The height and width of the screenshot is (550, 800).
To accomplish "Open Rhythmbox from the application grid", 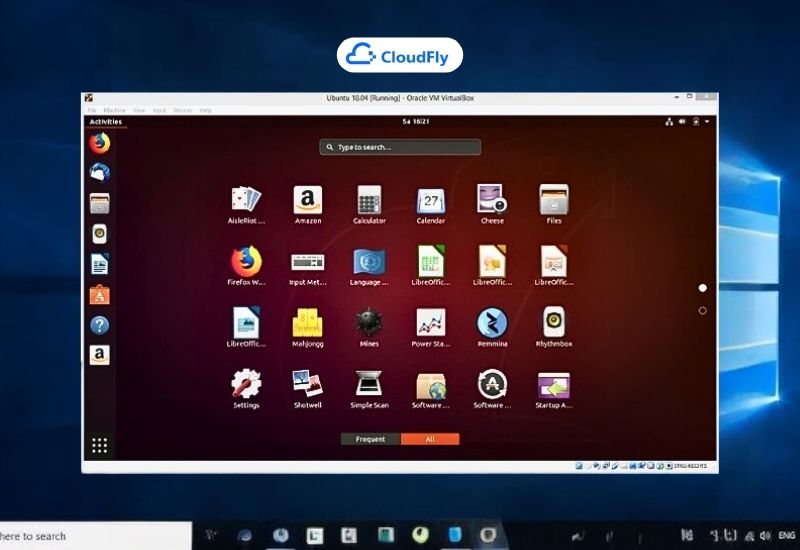I will tap(554, 327).
